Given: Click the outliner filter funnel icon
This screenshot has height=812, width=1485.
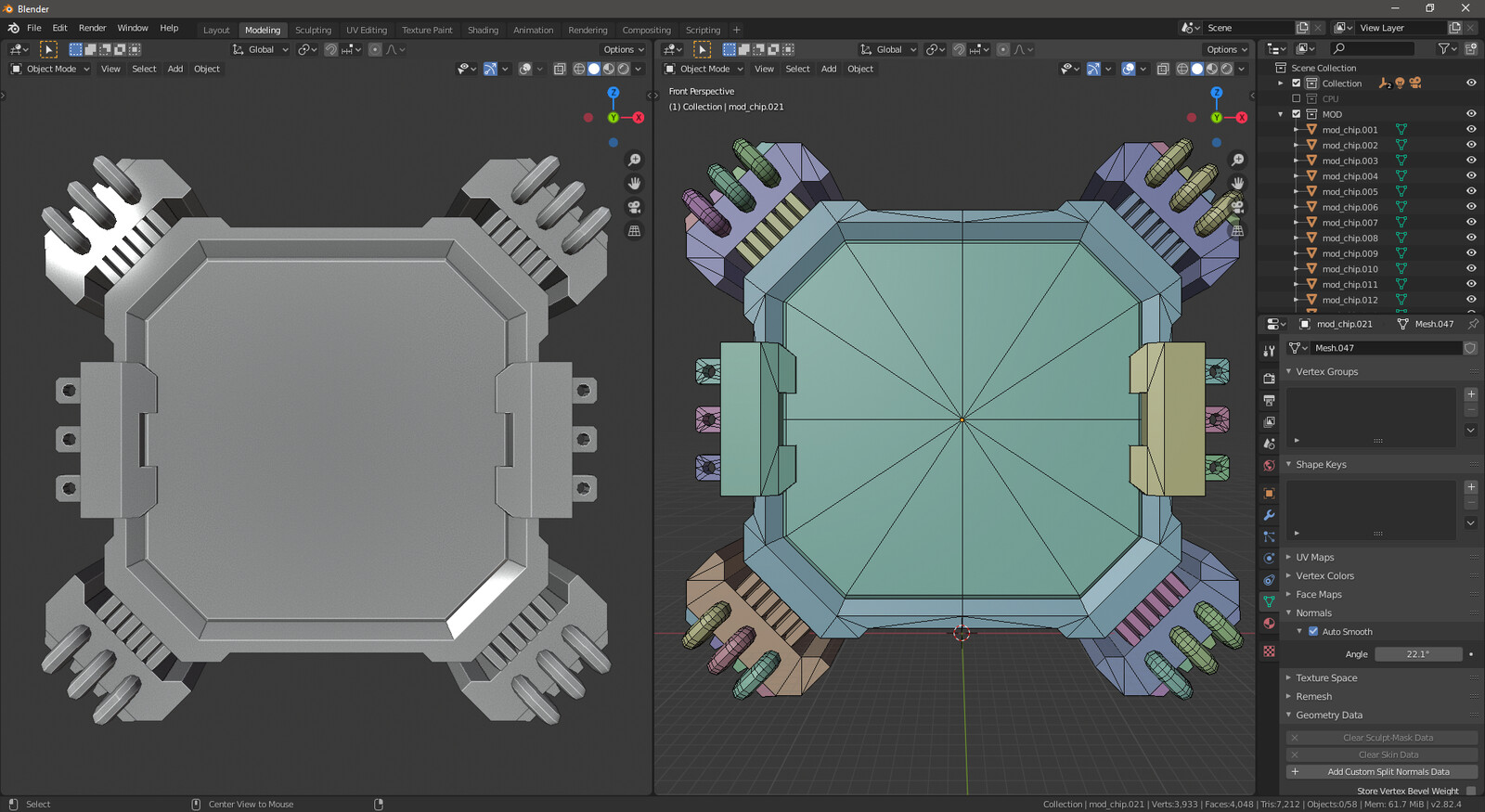Looking at the screenshot, I should click(x=1443, y=49).
